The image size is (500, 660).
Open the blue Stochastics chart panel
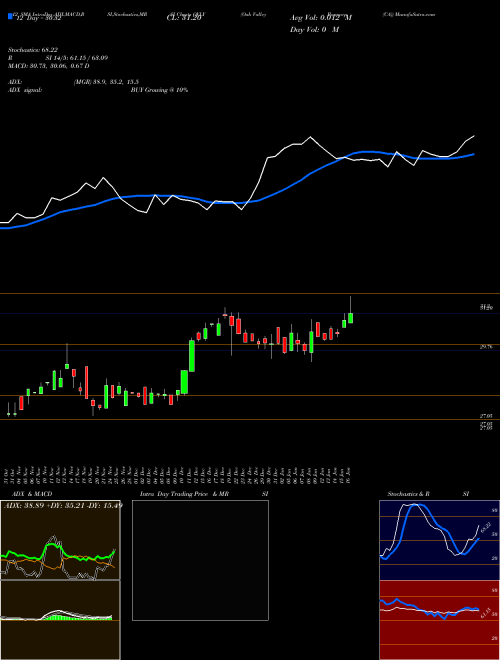click(439, 540)
